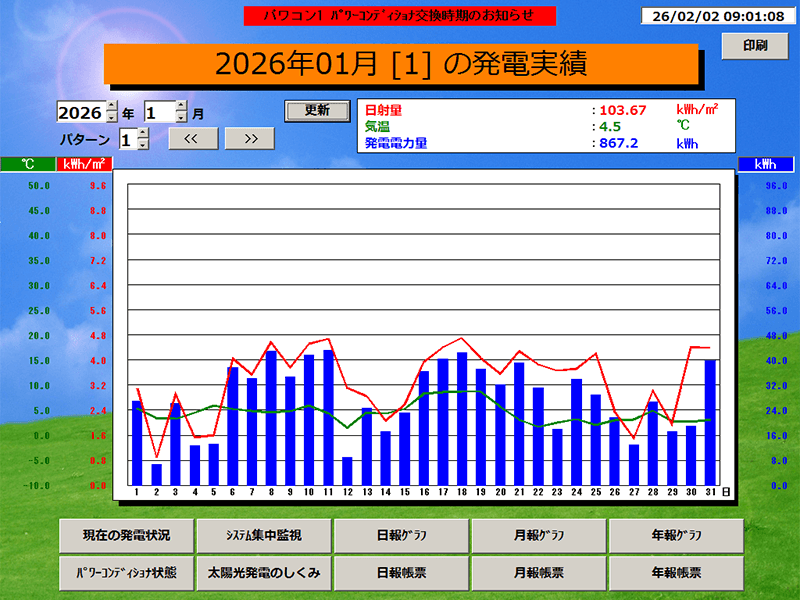Go to previous month with << button

192,138
